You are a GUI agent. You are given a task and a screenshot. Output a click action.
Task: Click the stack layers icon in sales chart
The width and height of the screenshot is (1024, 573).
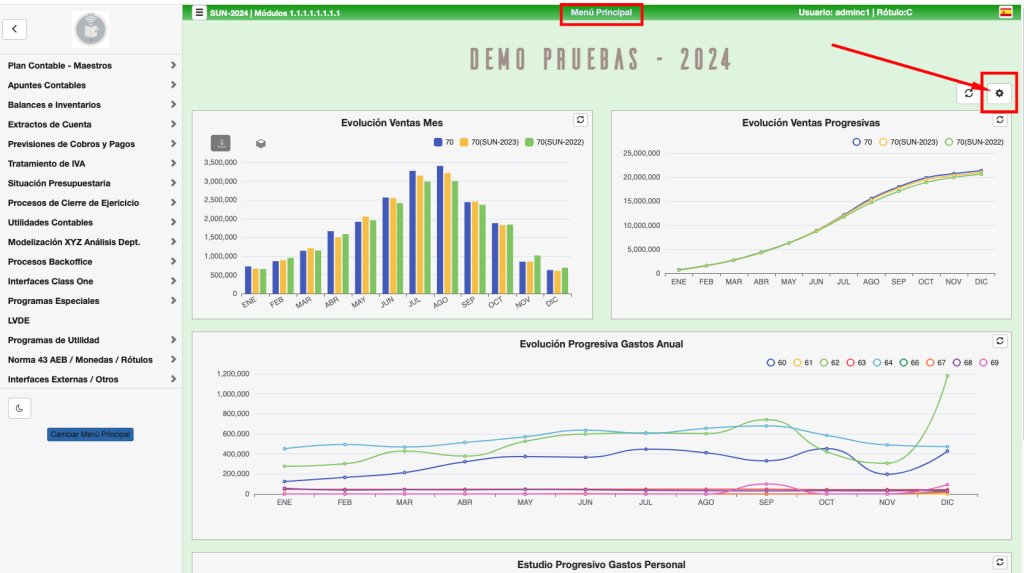(x=260, y=143)
